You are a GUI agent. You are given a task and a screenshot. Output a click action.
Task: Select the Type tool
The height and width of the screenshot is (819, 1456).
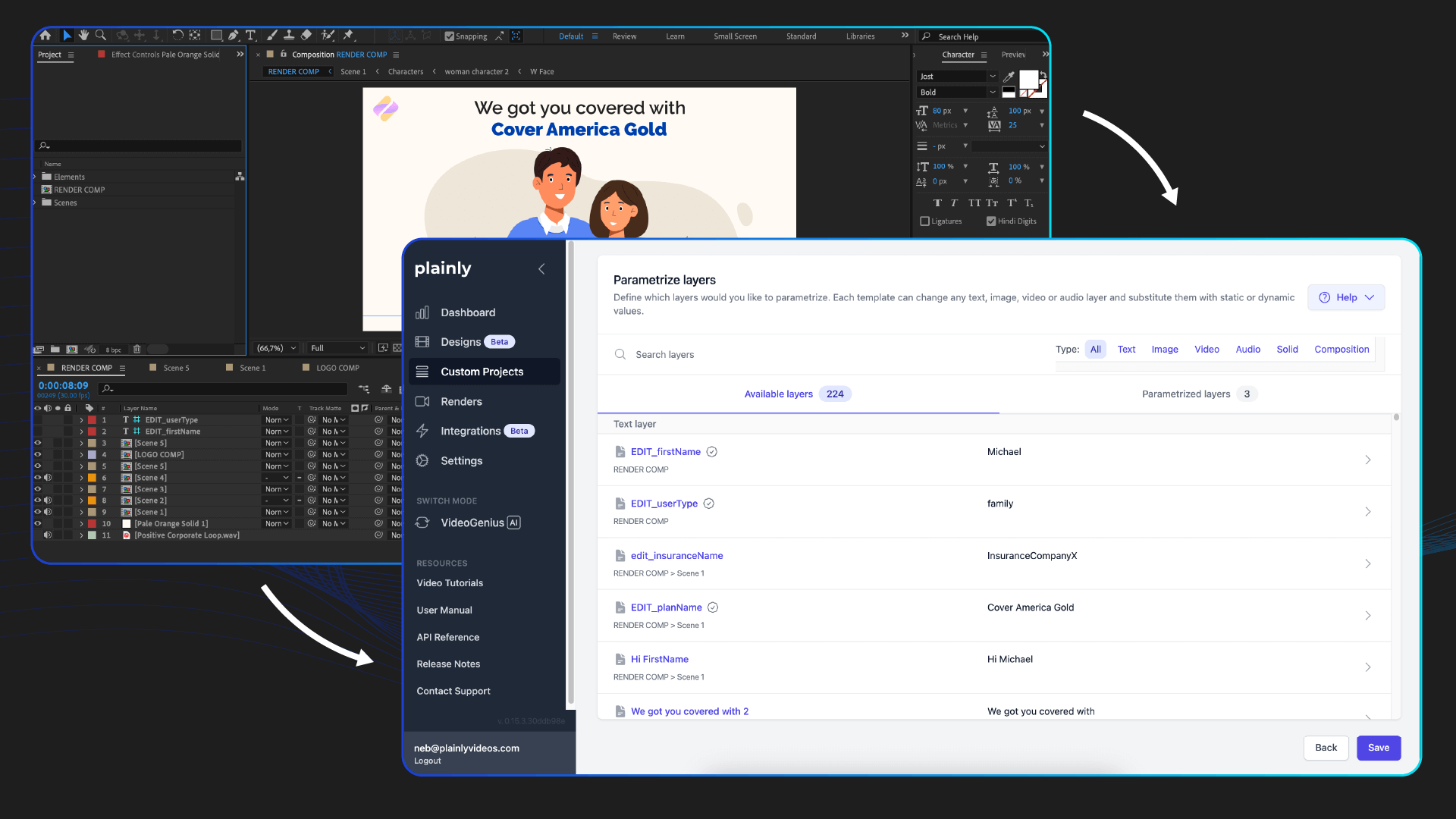pos(250,36)
